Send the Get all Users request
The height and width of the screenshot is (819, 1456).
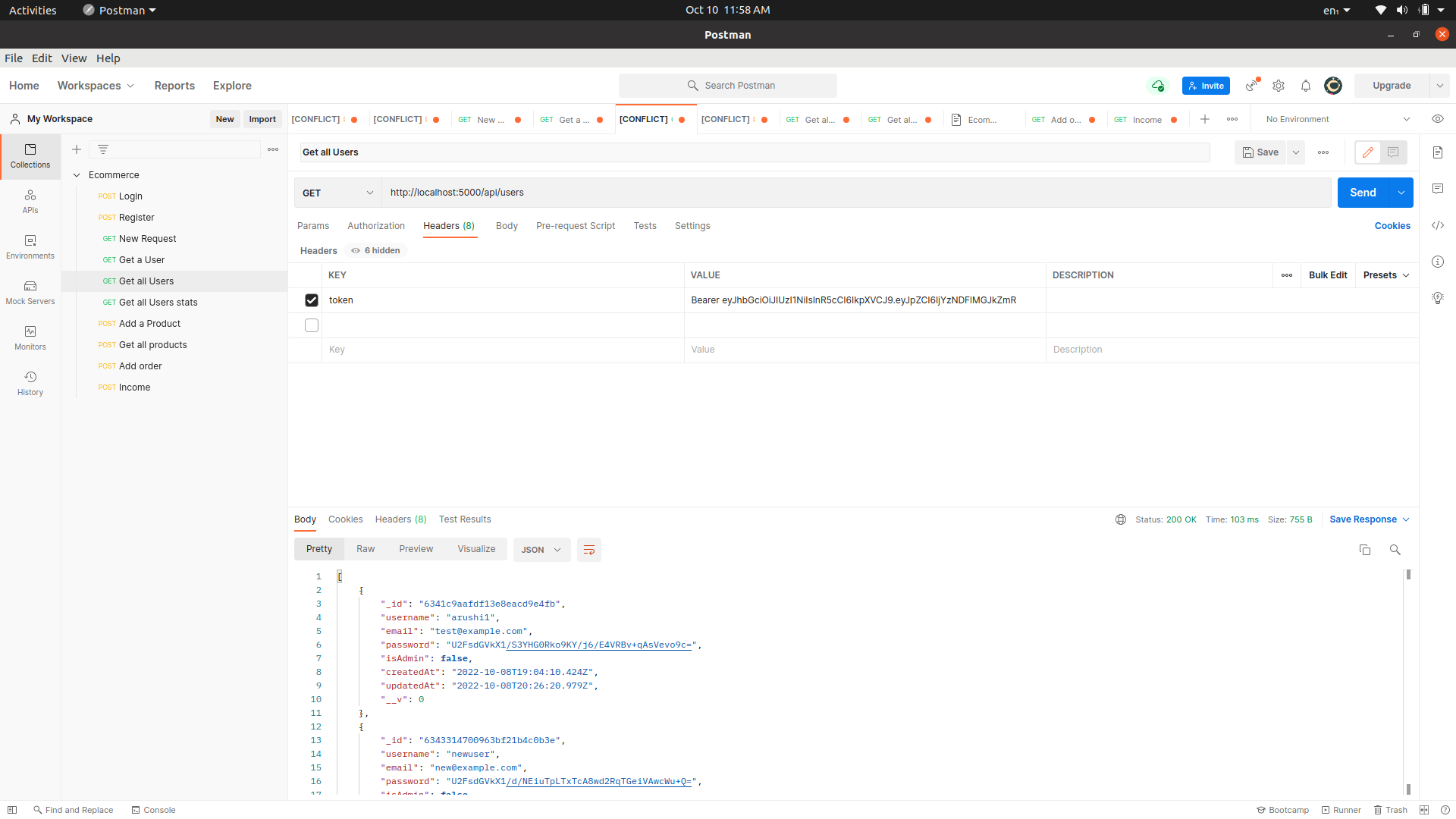pyautogui.click(x=1363, y=193)
